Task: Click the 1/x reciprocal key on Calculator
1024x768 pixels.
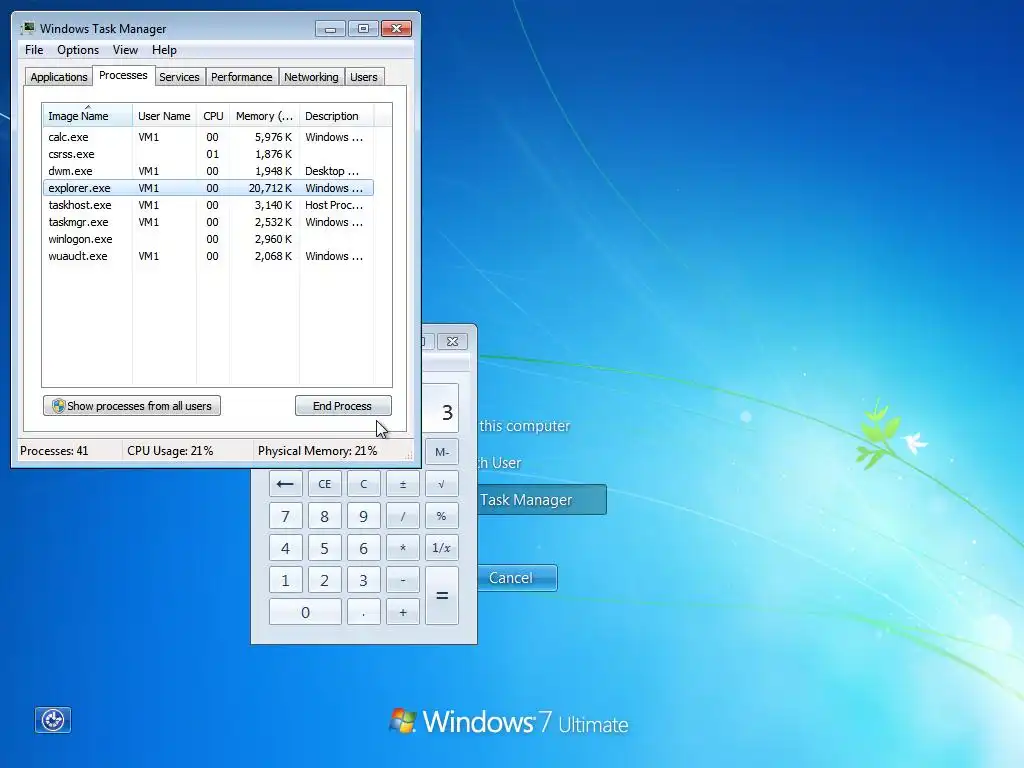Action: (x=441, y=548)
